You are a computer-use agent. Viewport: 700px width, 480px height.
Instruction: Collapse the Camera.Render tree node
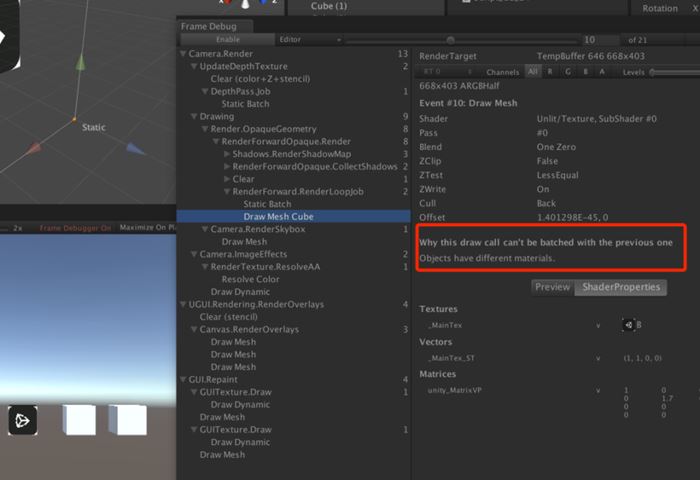click(x=183, y=54)
